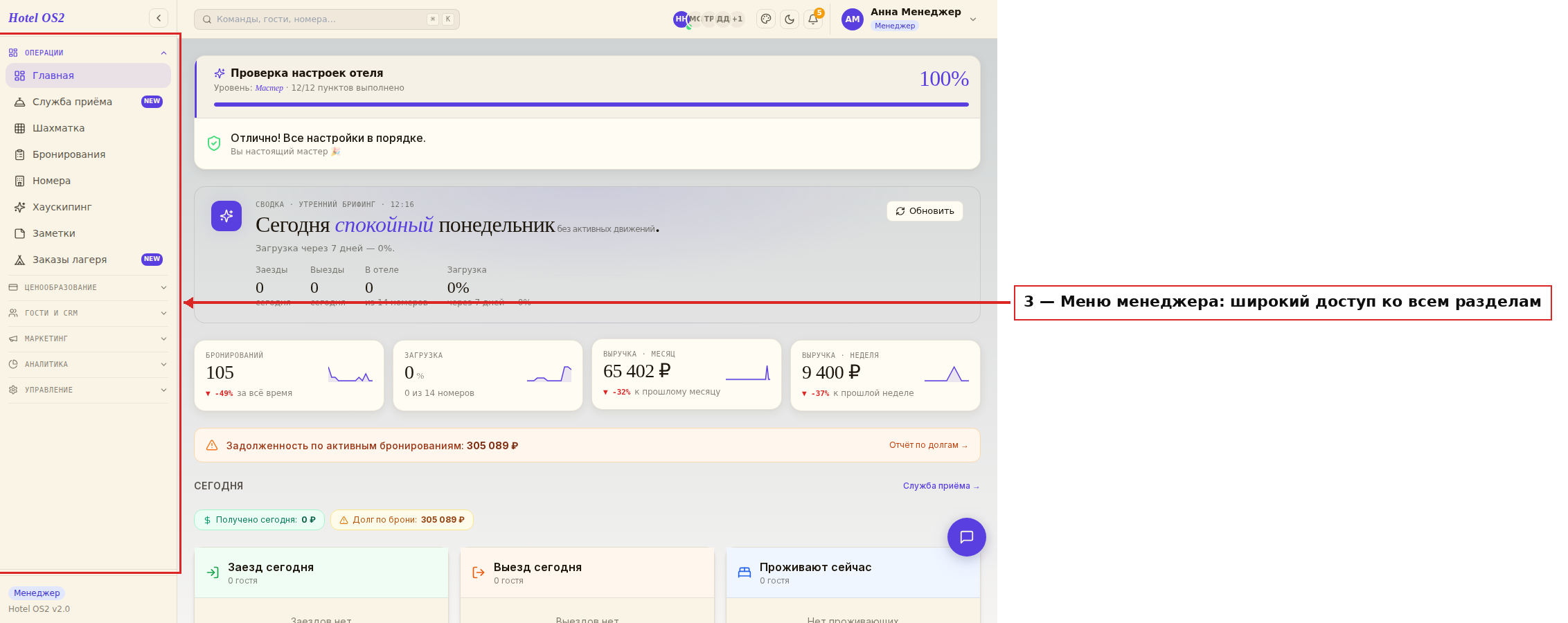This screenshot has width=1568, height=623.
Task: Click the command search input field
Action: (x=327, y=19)
